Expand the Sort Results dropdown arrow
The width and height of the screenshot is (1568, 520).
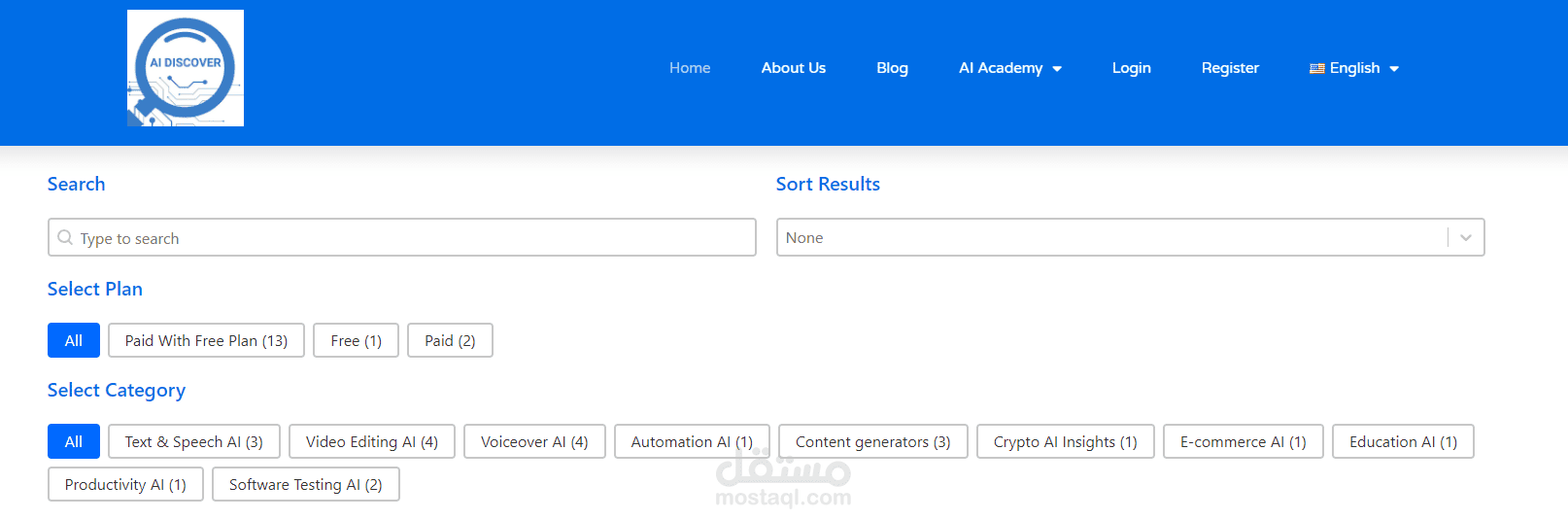pyautogui.click(x=1466, y=237)
